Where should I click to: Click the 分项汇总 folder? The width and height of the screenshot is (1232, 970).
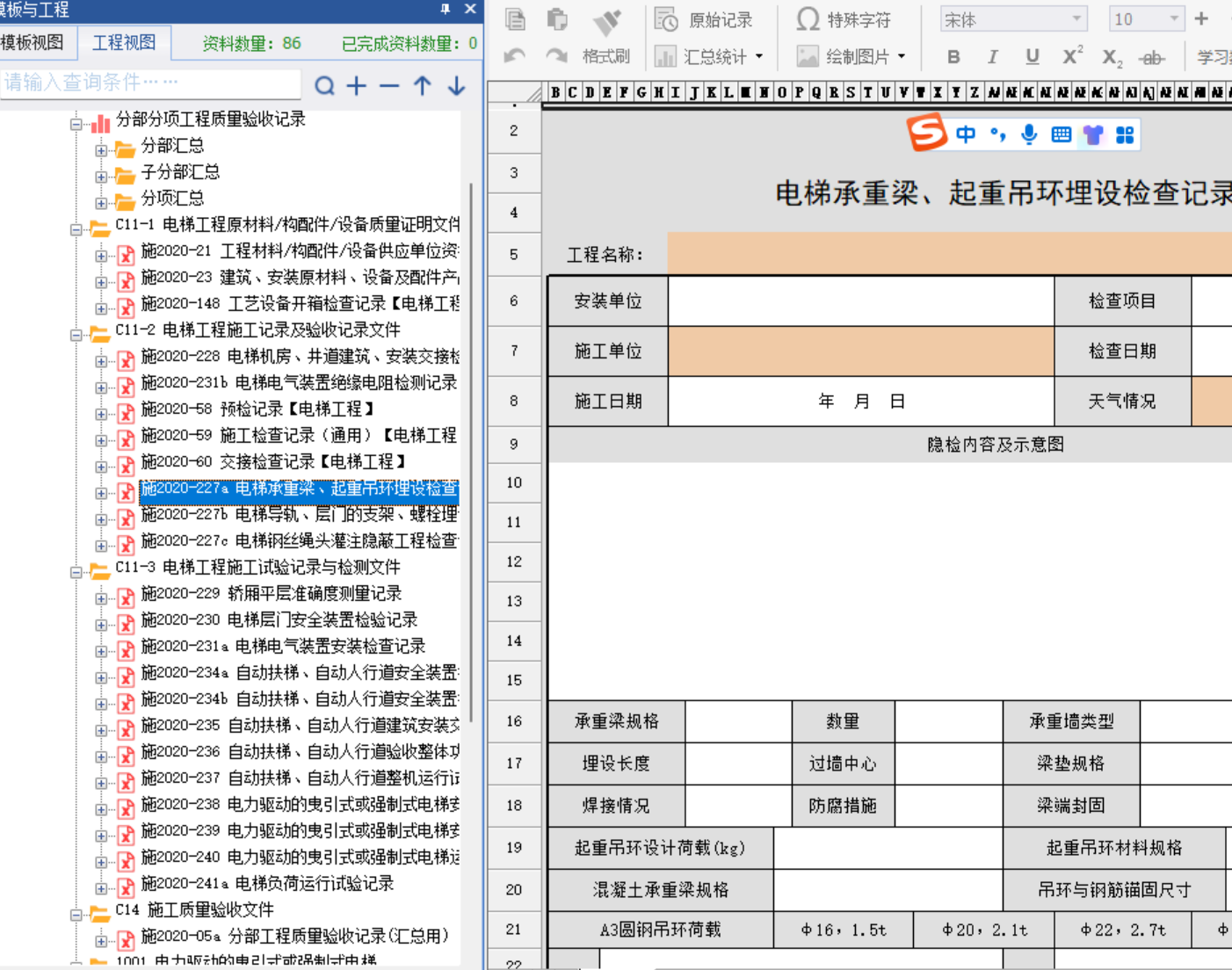[x=173, y=198]
